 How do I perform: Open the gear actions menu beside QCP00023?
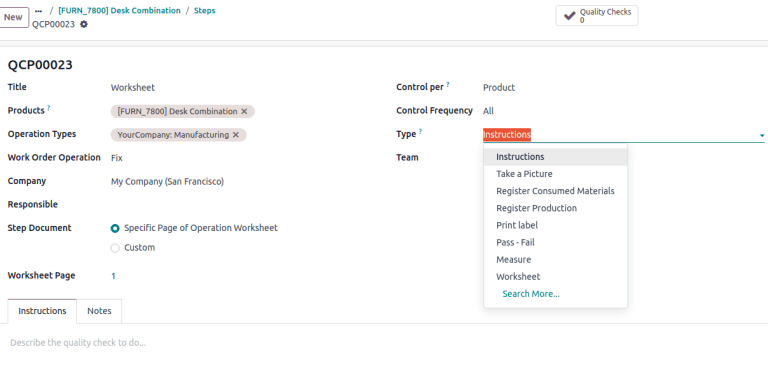84,24
